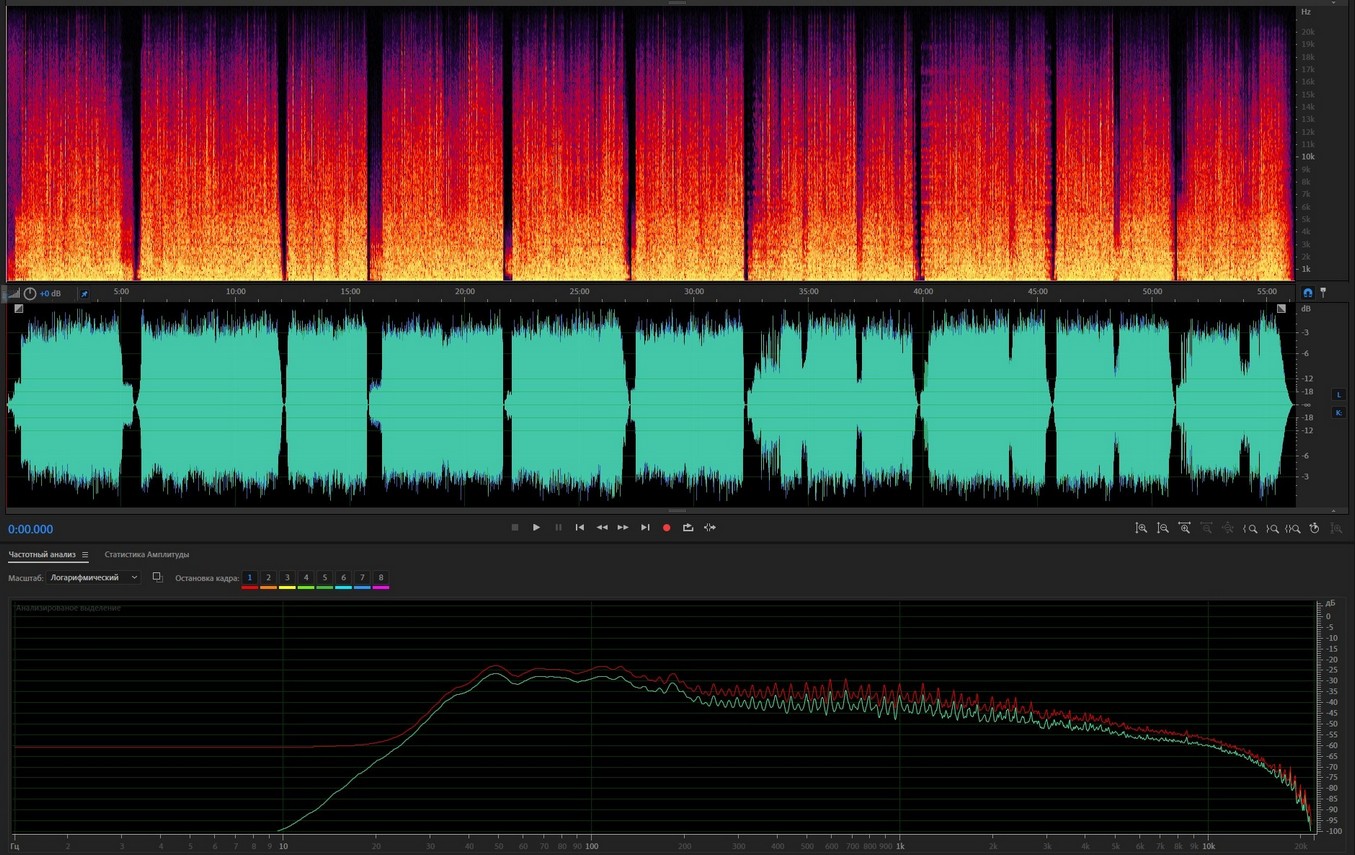The width and height of the screenshot is (1355, 855).
Task: Select the Частотный анализ tab
Action: [42, 555]
